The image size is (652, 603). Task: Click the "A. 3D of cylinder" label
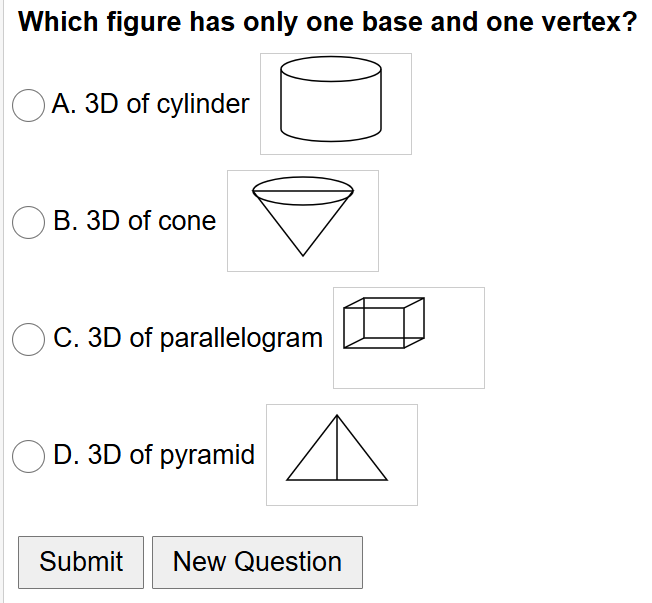[x=151, y=104]
